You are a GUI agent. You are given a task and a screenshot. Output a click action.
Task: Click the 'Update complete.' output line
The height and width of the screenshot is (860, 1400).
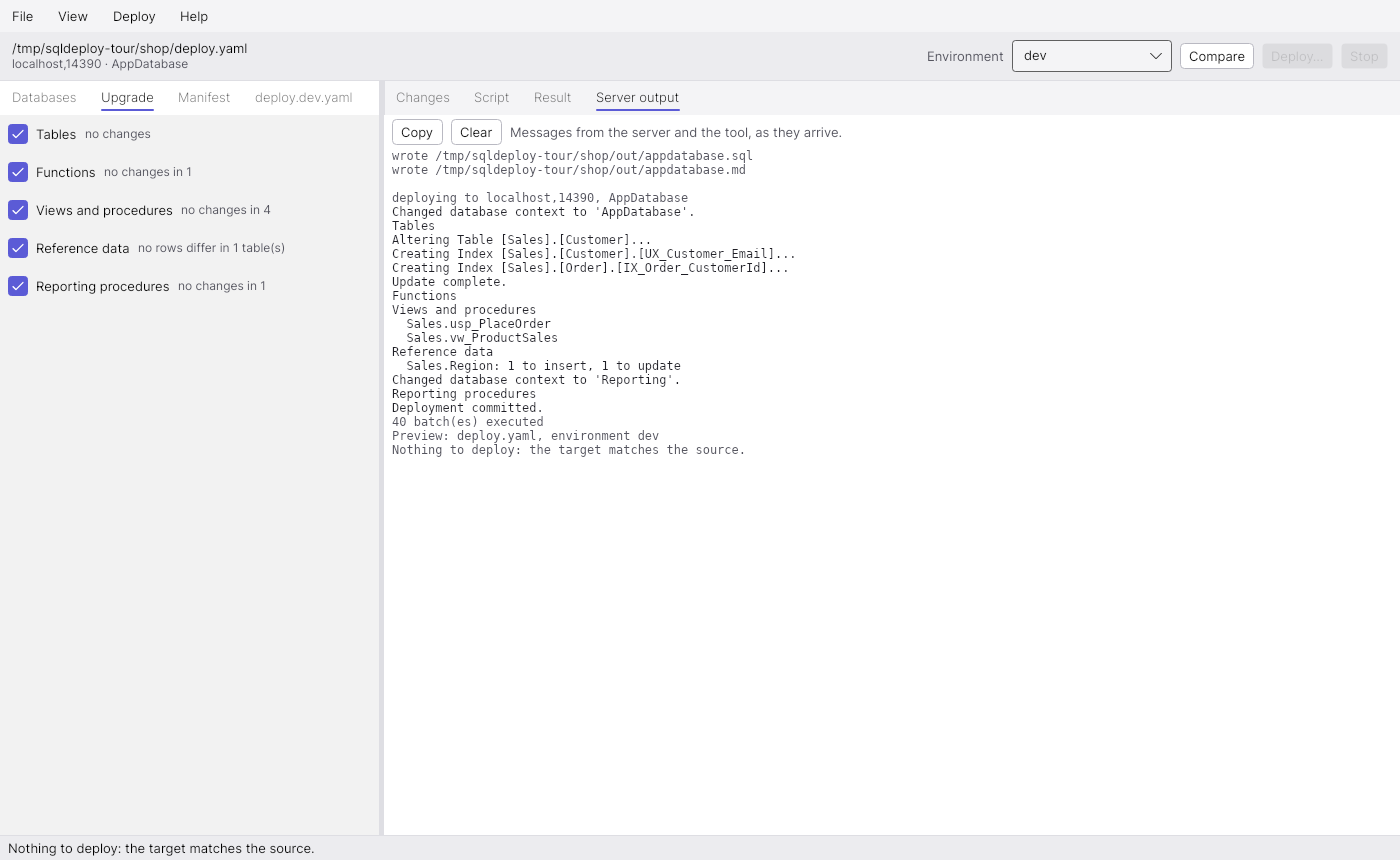click(x=449, y=282)
